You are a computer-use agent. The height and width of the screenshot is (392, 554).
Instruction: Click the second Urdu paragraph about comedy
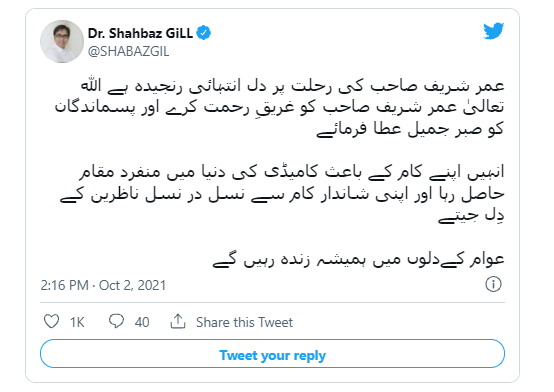(x=282, y=194)
